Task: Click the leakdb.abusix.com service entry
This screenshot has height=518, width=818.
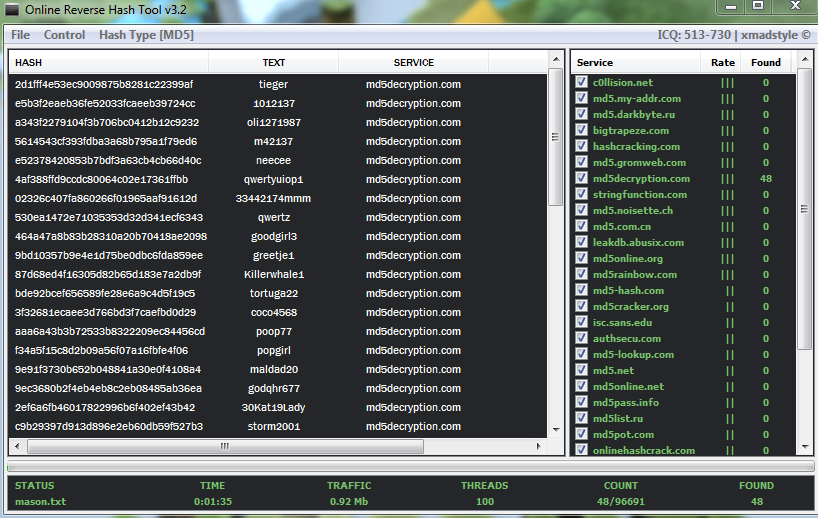Action: point(638,243)
